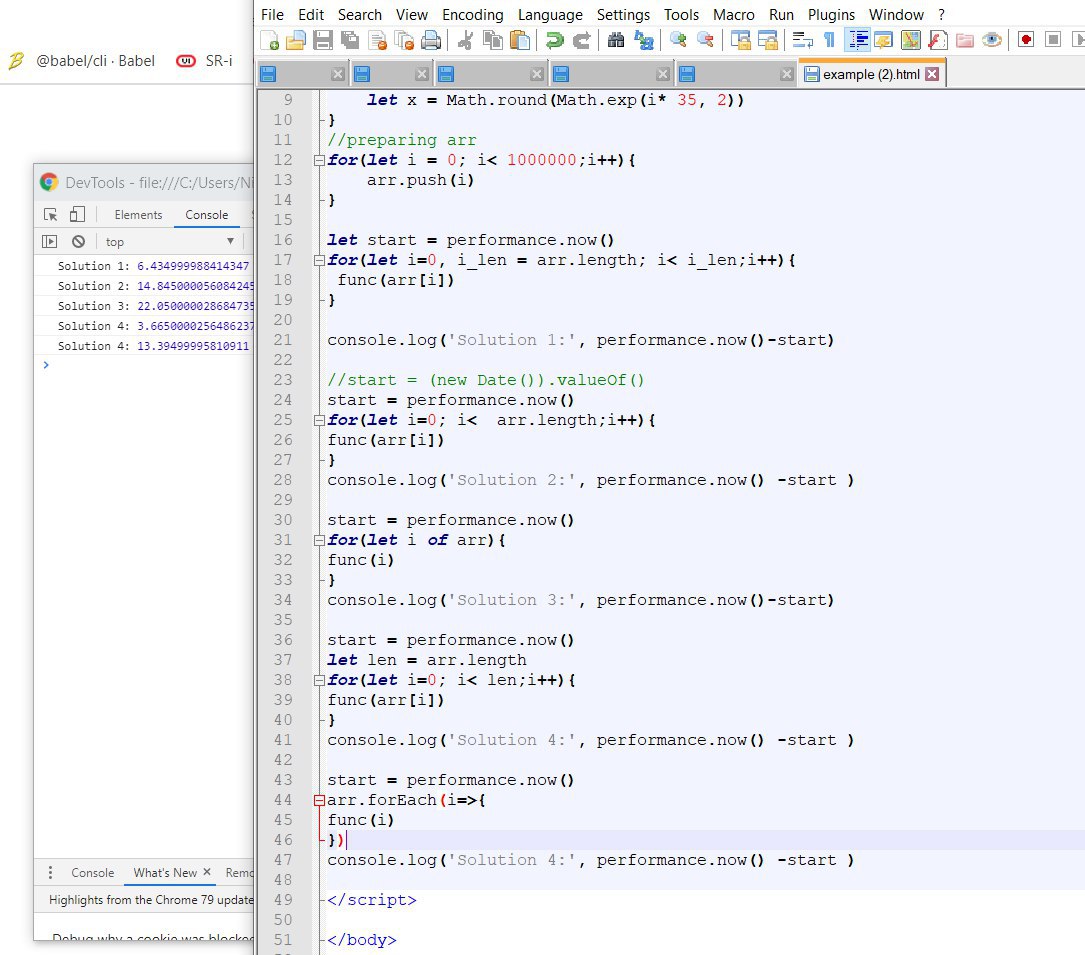Toggle file monitoring eye icon
Screen dimensions: 1085x955
point(992,41)
